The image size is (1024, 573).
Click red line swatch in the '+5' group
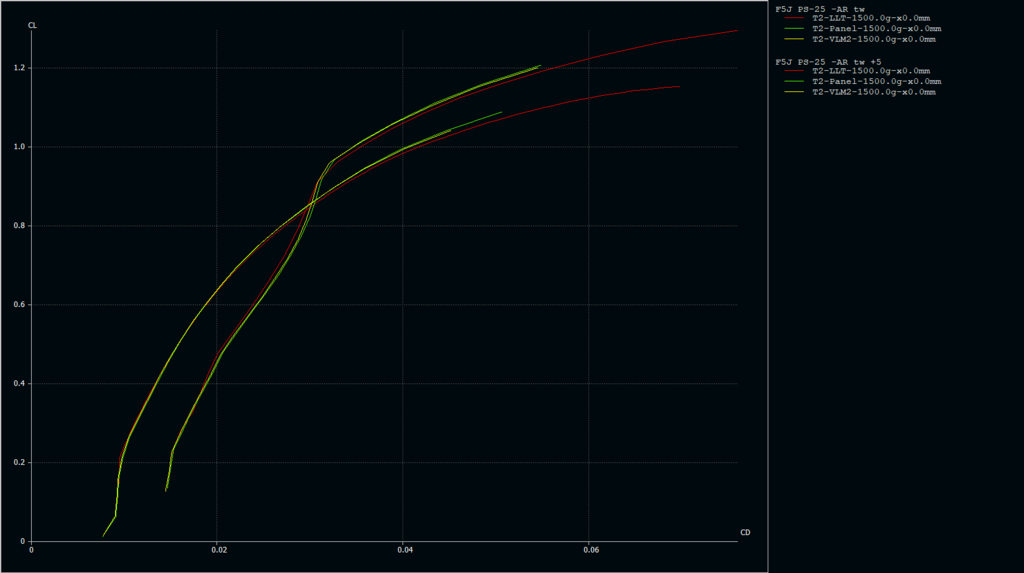795,72
